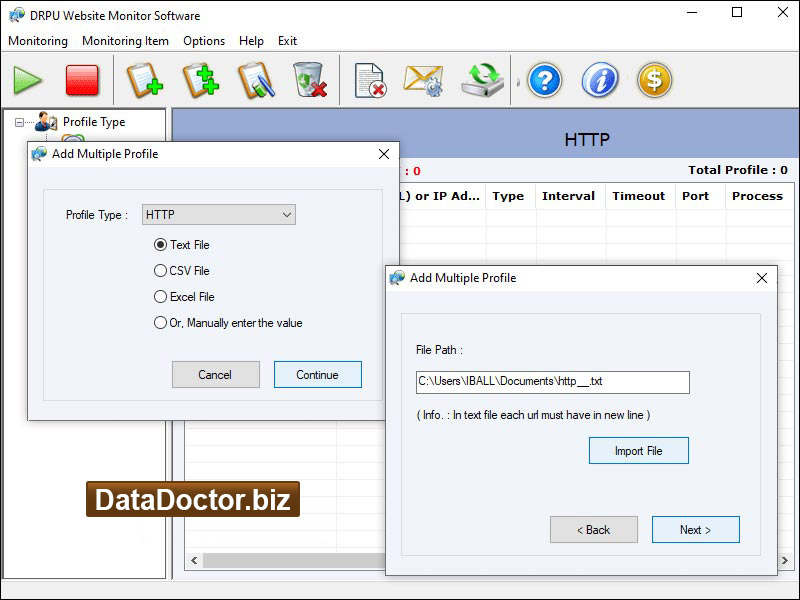Open the about info icon

pyautogui.click(x=600, y=80)
